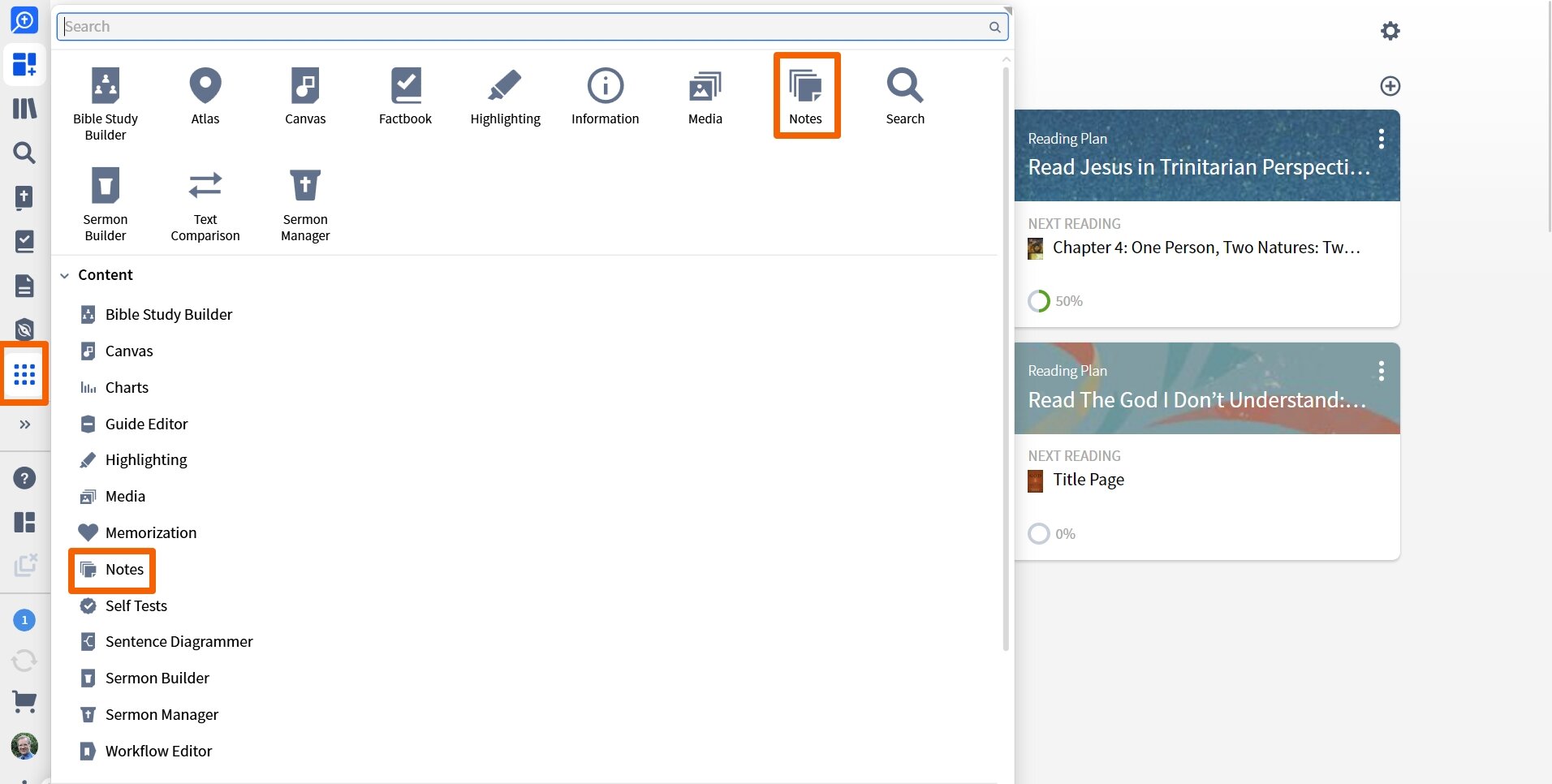Open the Help question mark icon
This screenshot has height=784, width=1552.
[x=24, y=478]
